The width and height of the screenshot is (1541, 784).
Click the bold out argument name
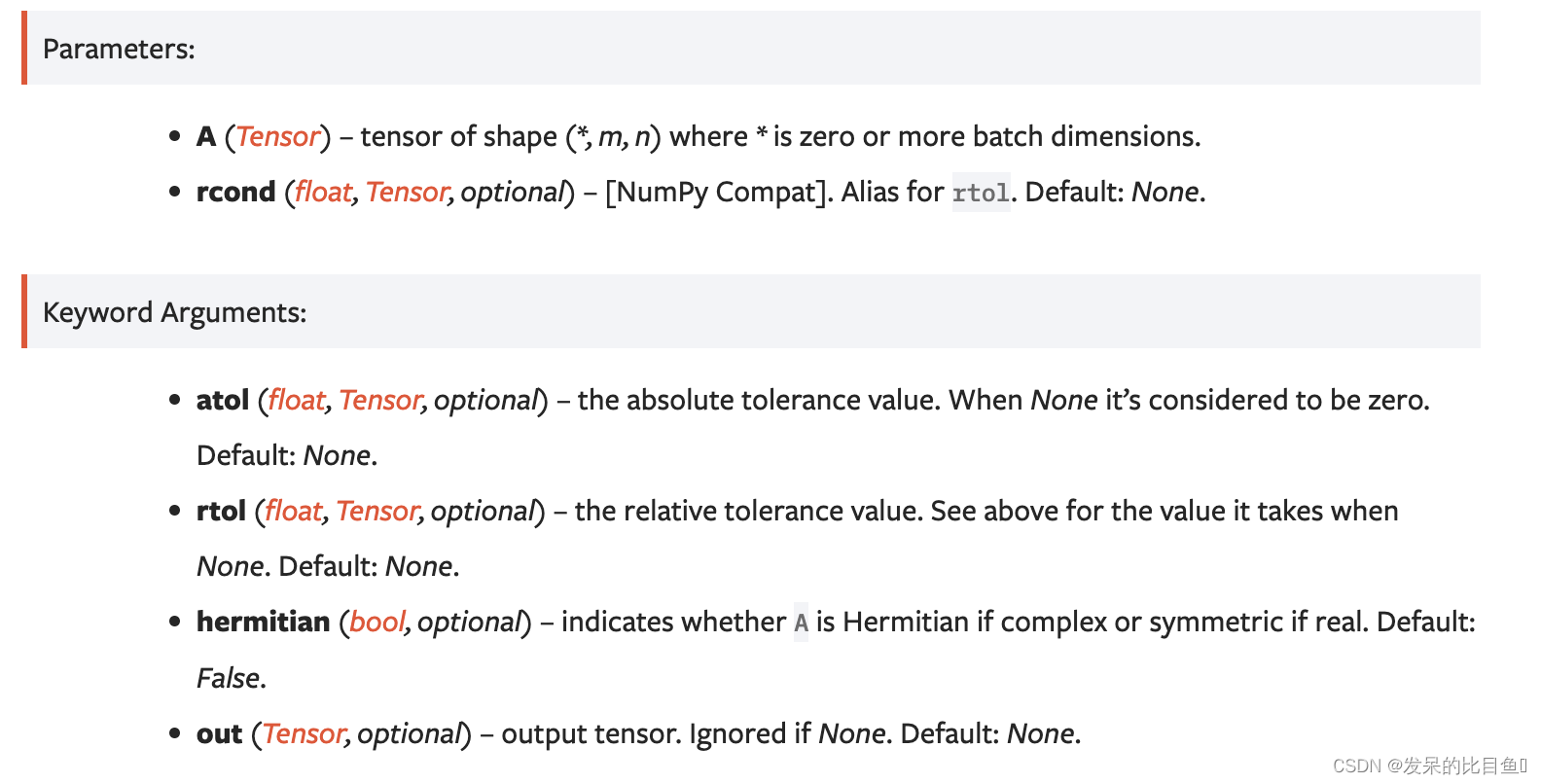(x=219, y=734)
